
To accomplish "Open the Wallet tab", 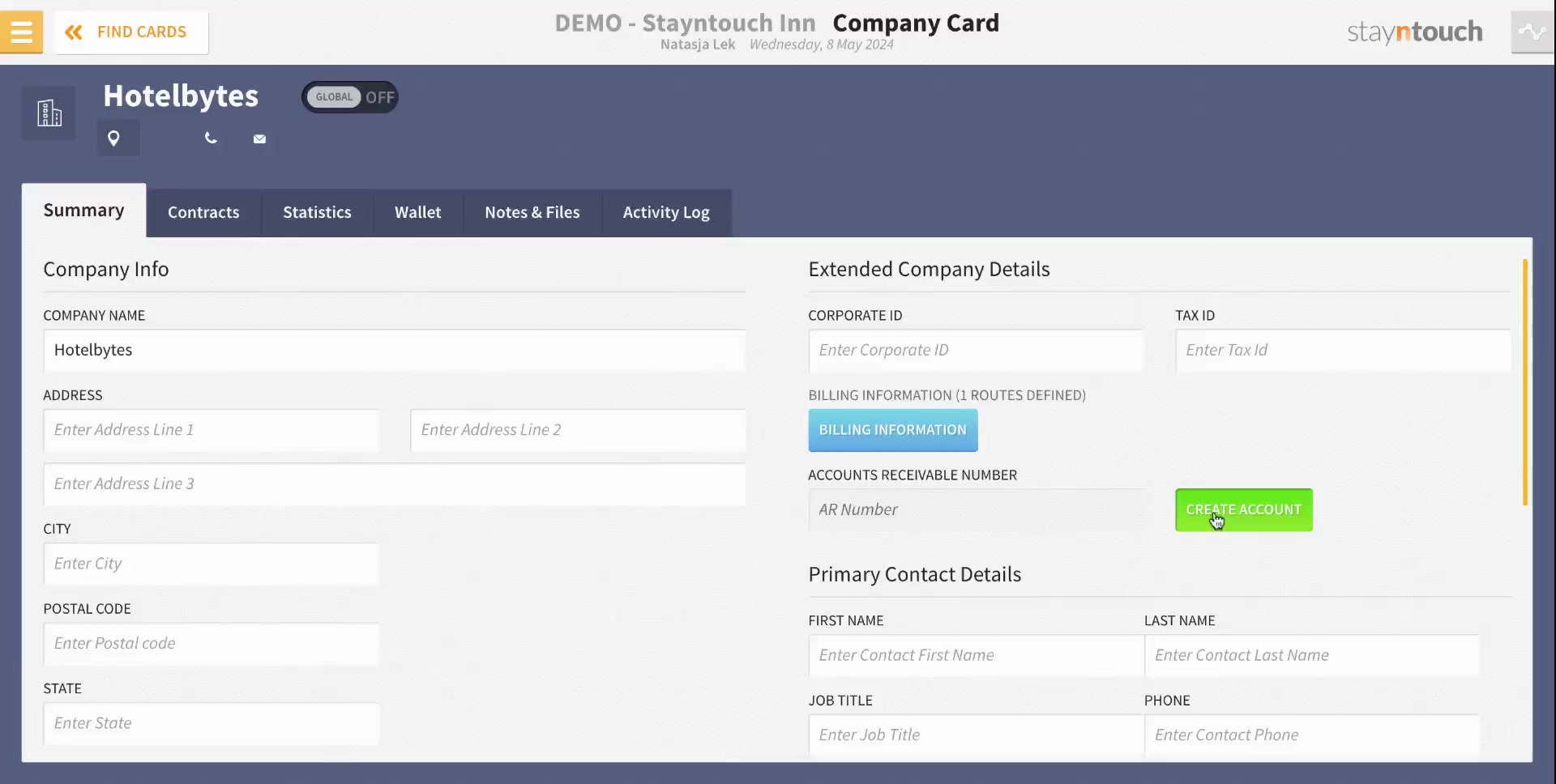I will coord(418,212).
